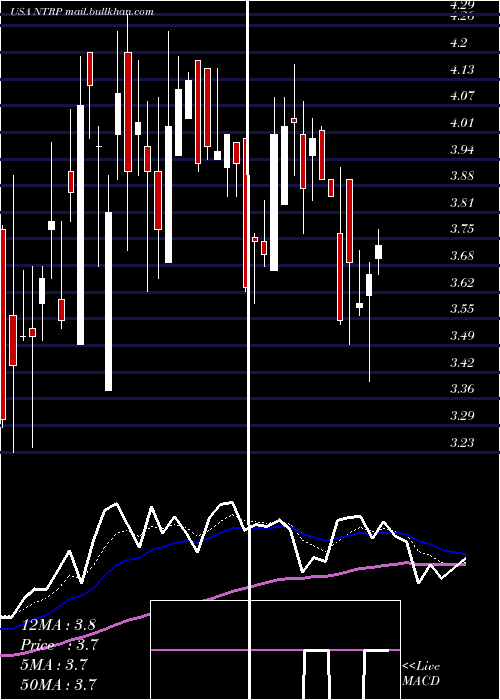Click the 3.75 price axis label
The image size is (500, 700).
click(x=462, y=229)
